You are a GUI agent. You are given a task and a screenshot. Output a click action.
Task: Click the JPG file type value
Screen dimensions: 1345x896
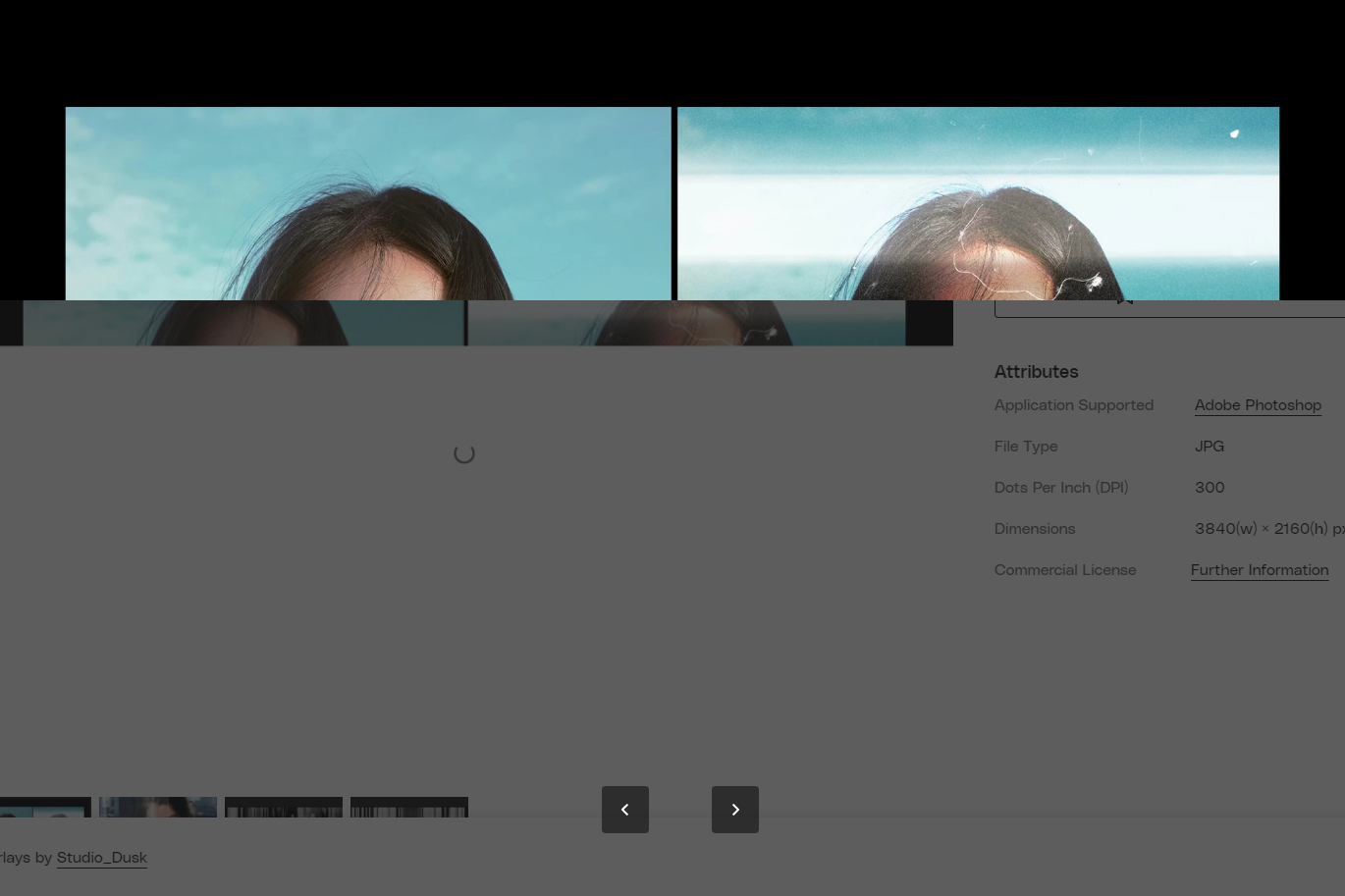tap(1210, 447)
